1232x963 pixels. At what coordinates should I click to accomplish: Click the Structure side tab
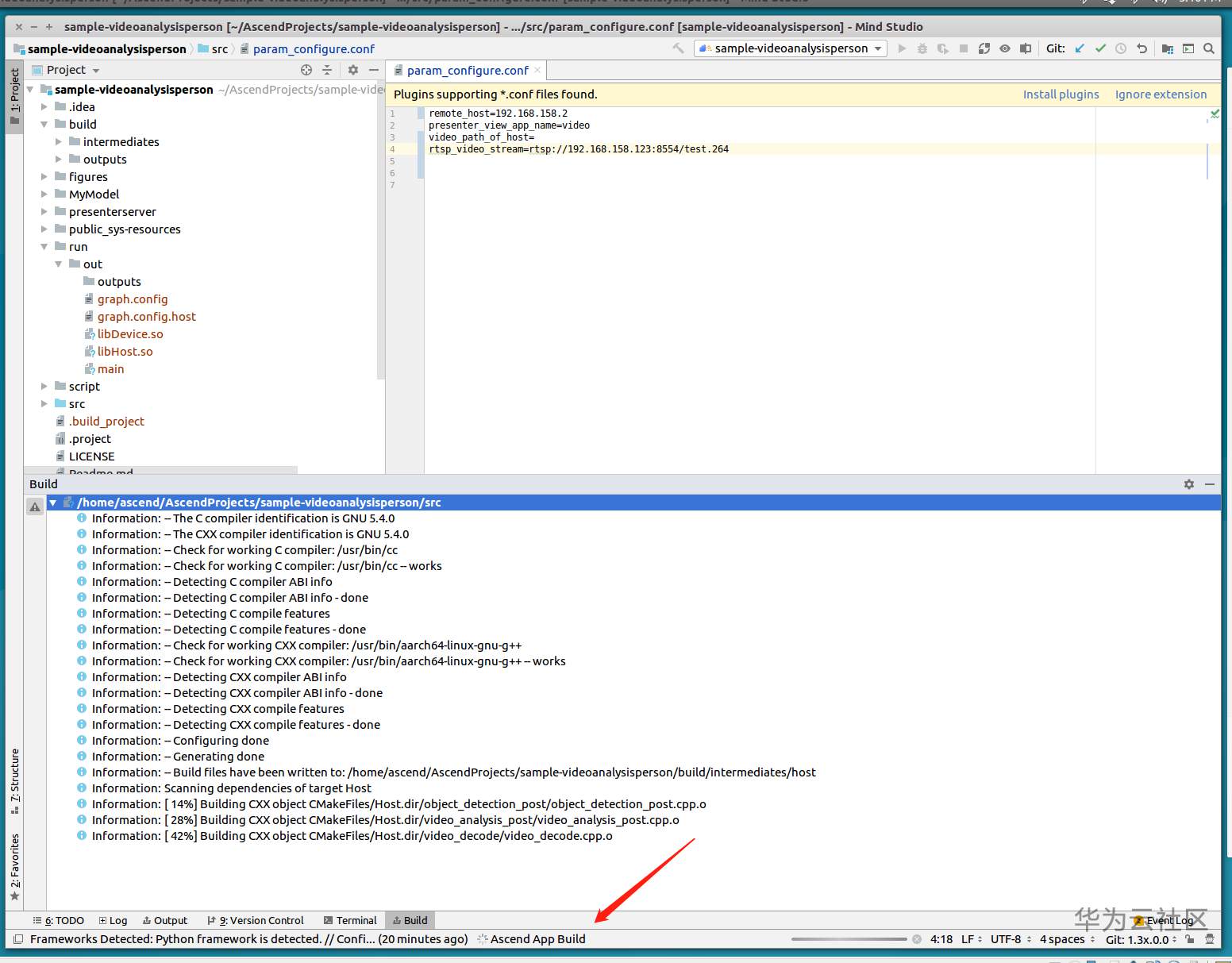point(14,781)
